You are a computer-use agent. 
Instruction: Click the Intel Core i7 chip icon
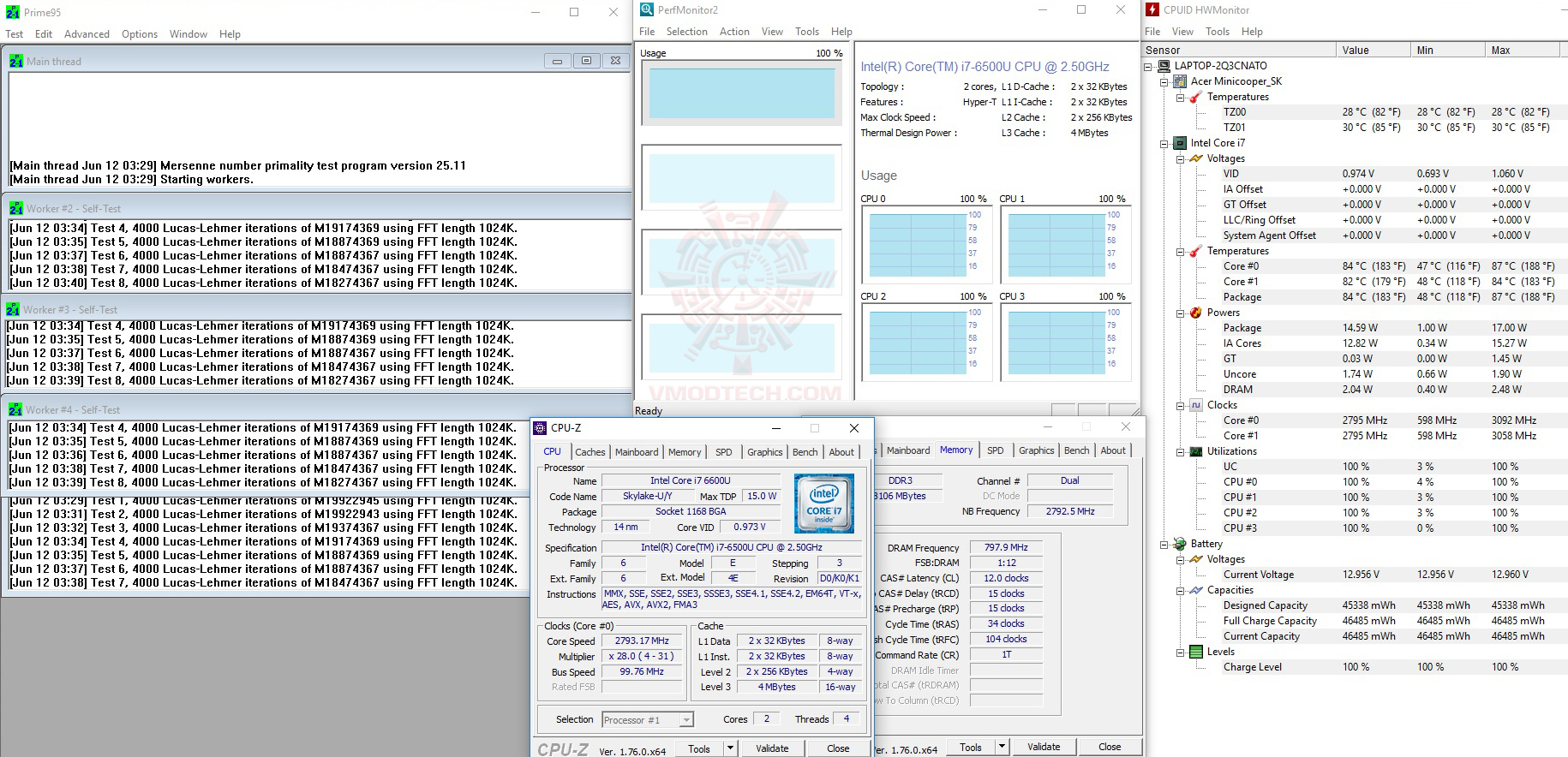click(x=1180, y=143)
